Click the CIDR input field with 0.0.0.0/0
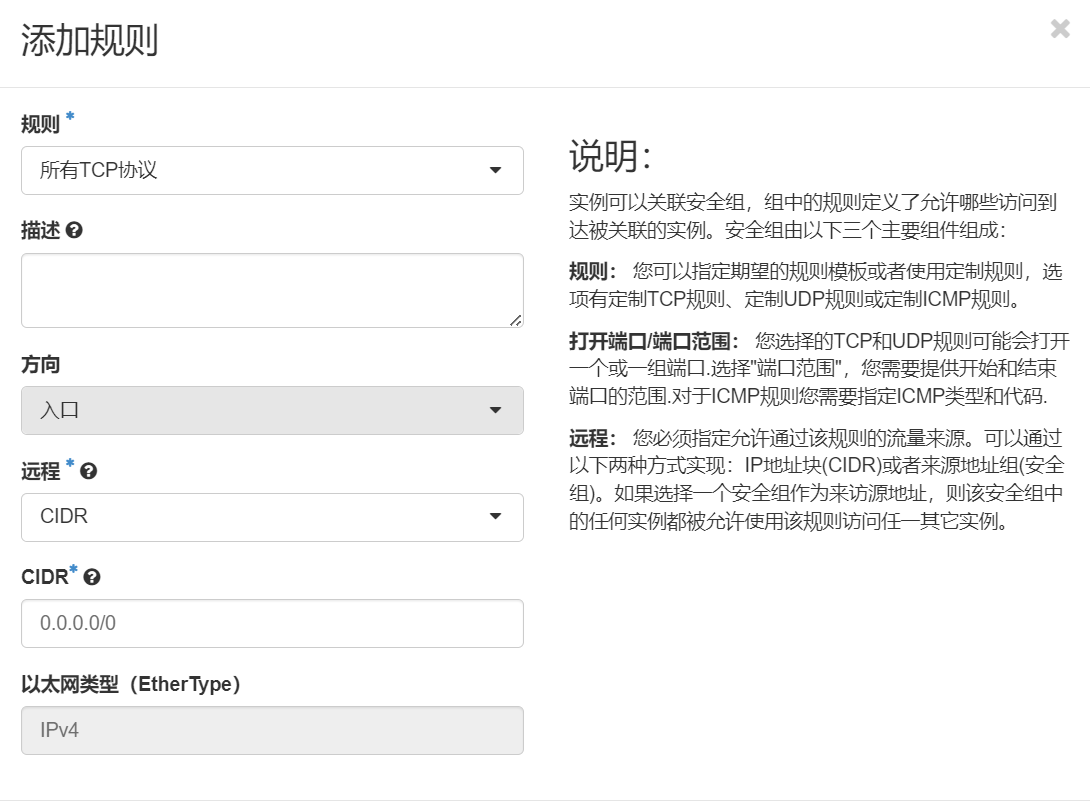Screen dimensions: 1090x808 click(272, 623)
